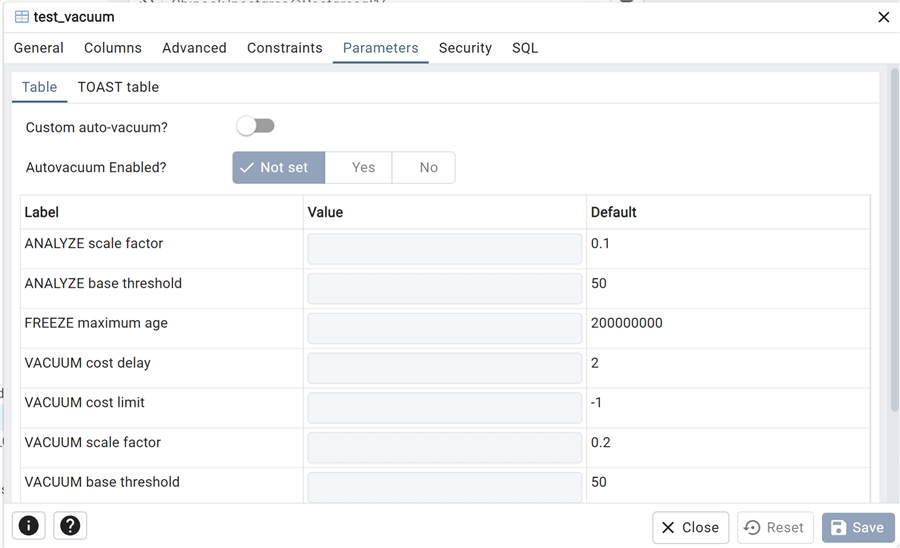900x548 pixels.
Task: Click the table icon beside test_vacuum title
Action: point(21,17)
